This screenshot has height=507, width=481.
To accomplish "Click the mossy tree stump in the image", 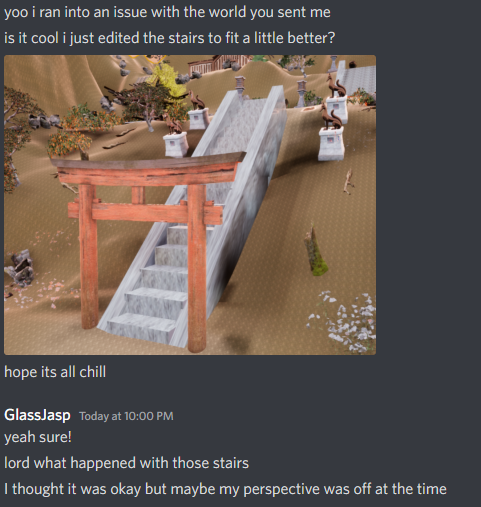I will click(315, 250).
